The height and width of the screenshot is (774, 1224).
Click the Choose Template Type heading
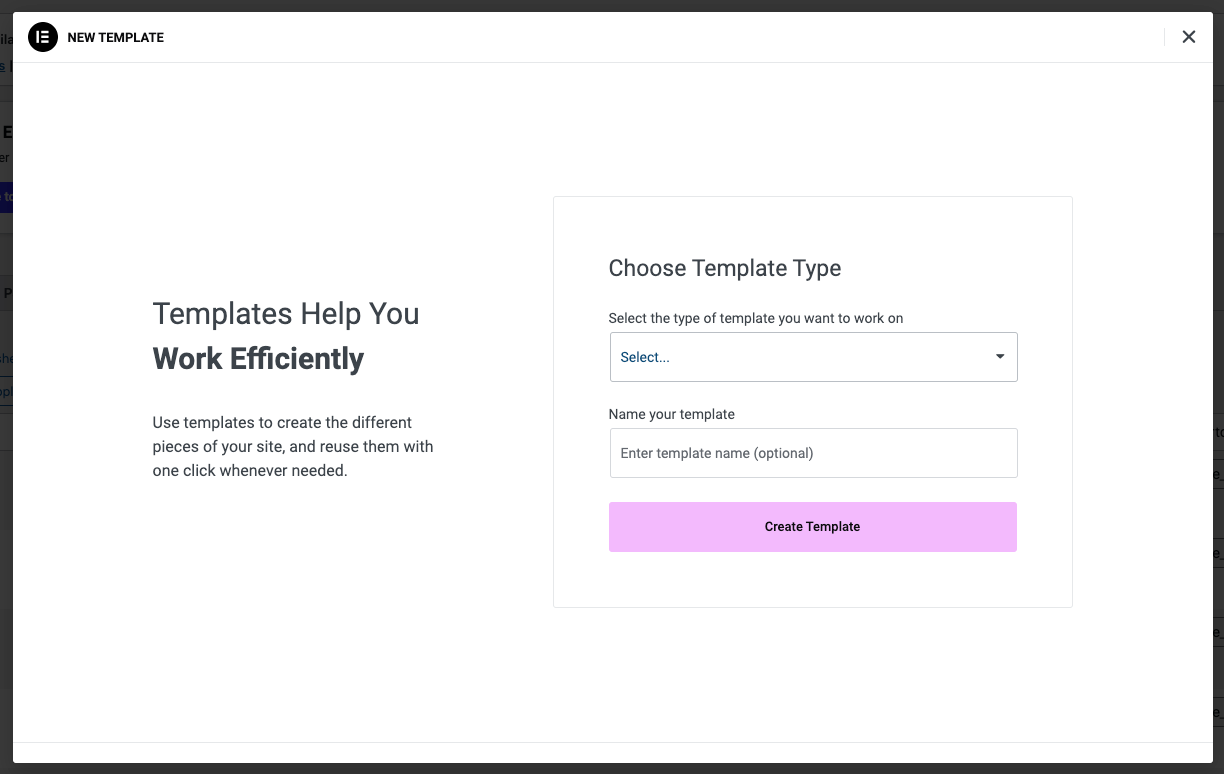pos(724,268)
